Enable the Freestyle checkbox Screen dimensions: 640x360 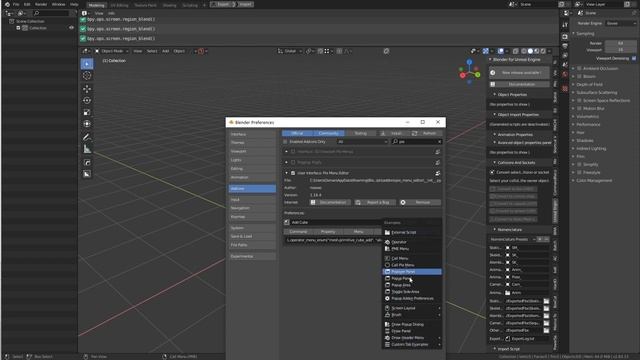click(579, 173)
